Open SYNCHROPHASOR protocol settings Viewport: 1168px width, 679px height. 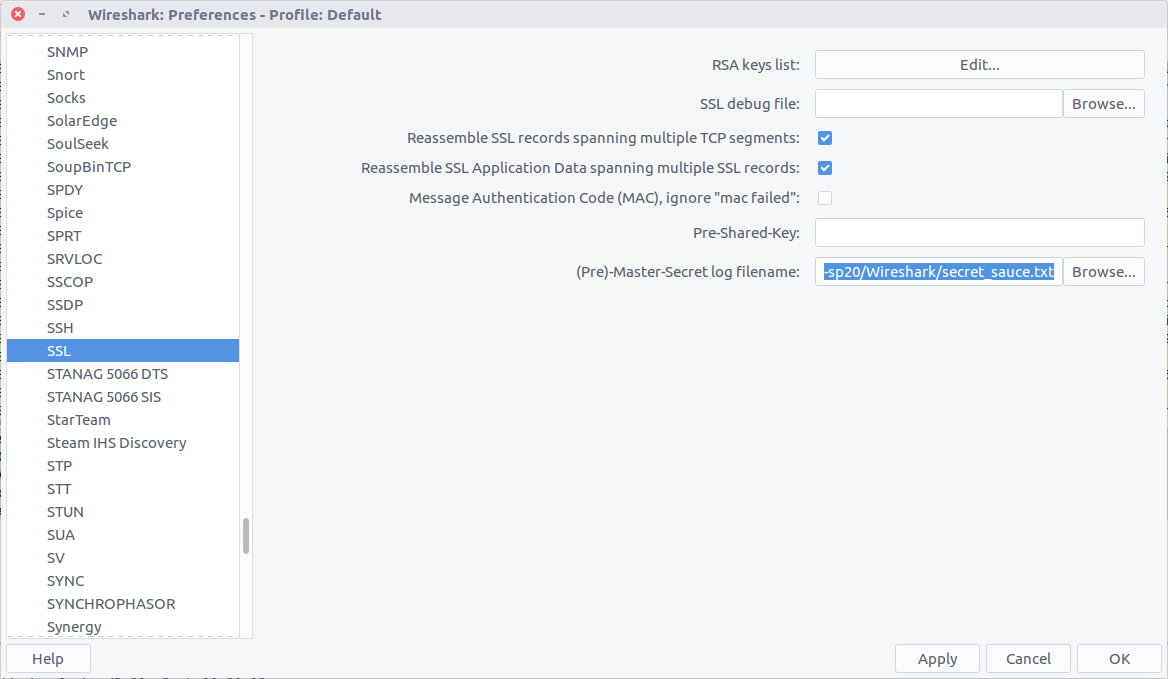(x=111, y=604)
